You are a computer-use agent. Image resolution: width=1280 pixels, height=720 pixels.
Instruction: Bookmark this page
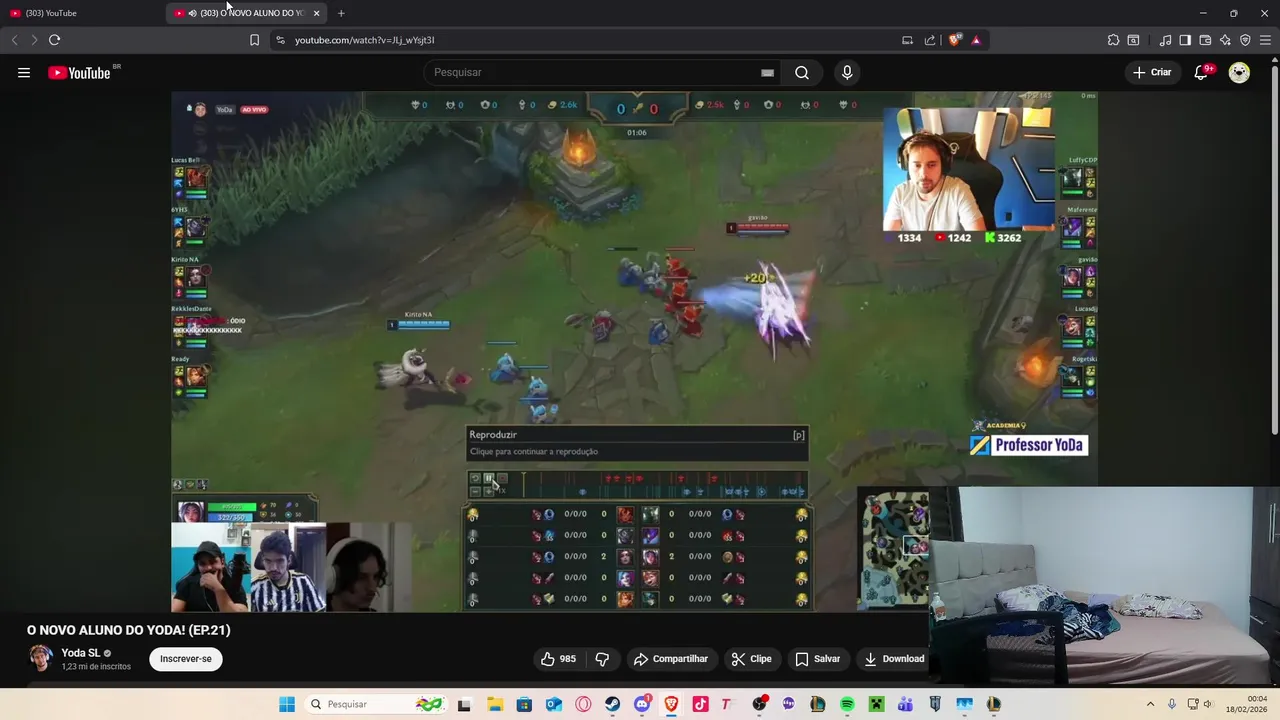pos(254,40)
